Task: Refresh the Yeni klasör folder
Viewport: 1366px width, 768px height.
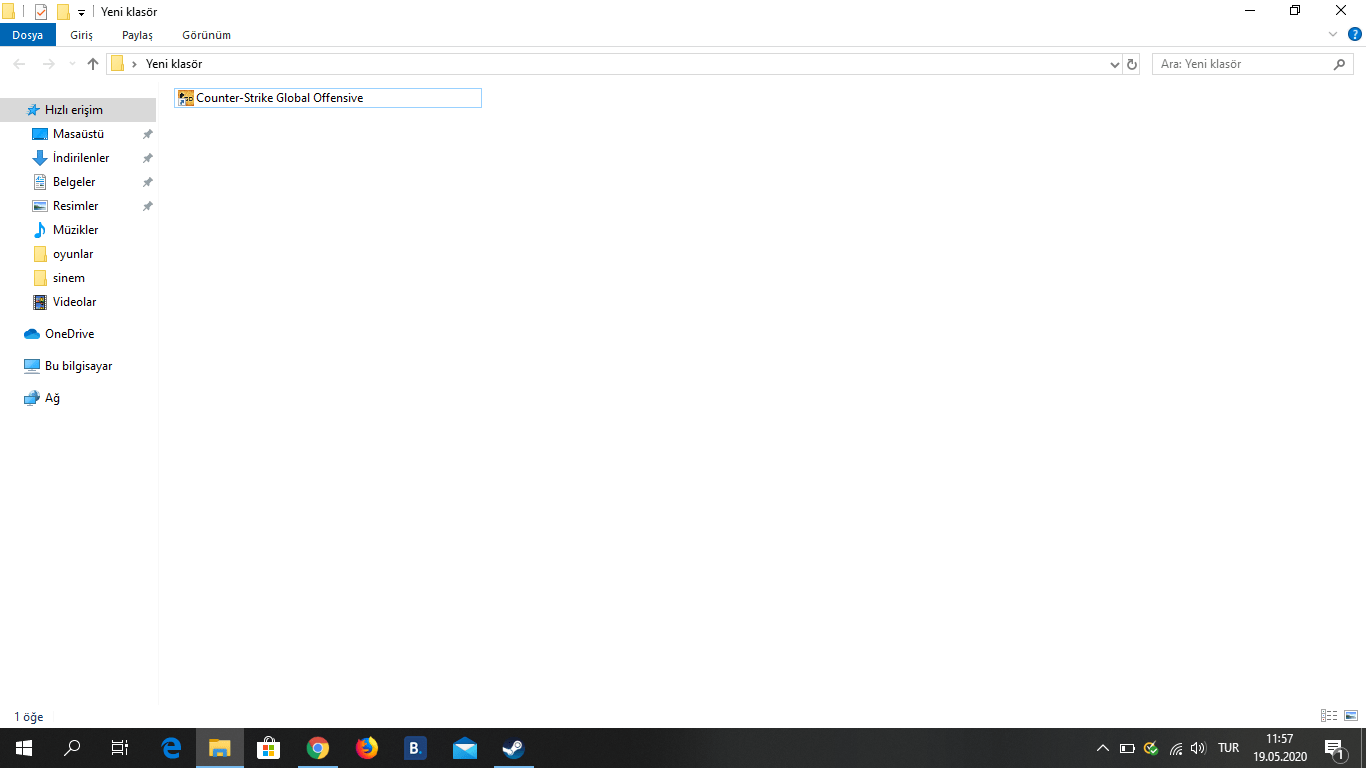Action: pyautogui.click(x=1132, y=64)
